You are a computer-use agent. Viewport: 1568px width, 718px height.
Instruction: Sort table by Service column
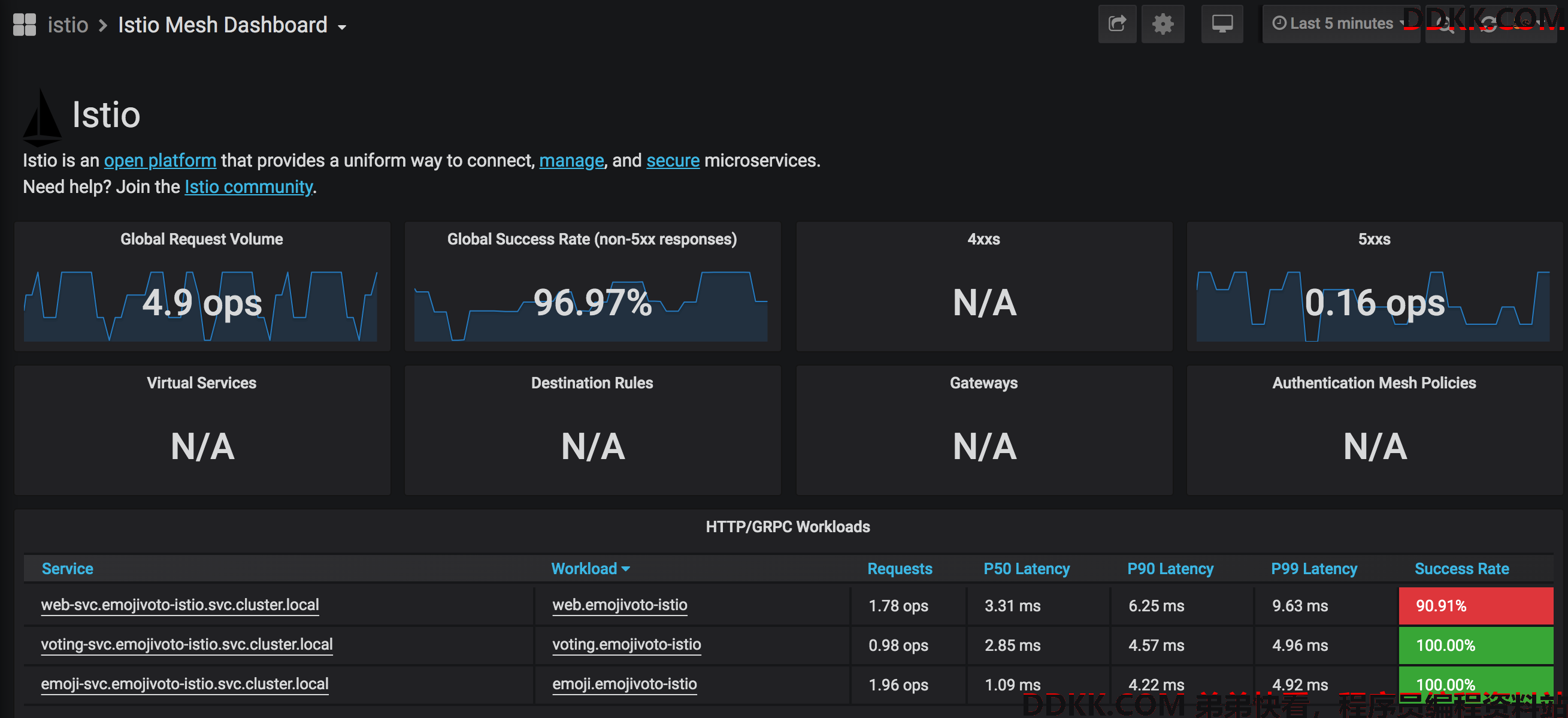(67, 568)
